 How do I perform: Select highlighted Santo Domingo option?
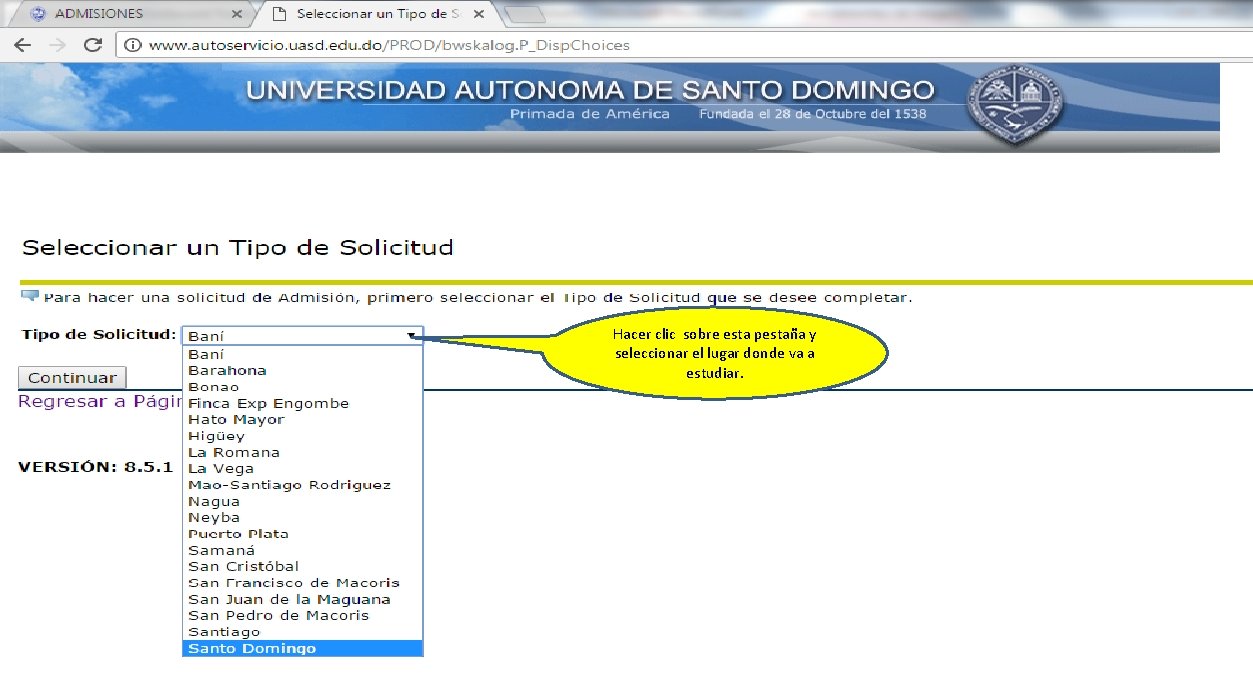tap(303, 648)
